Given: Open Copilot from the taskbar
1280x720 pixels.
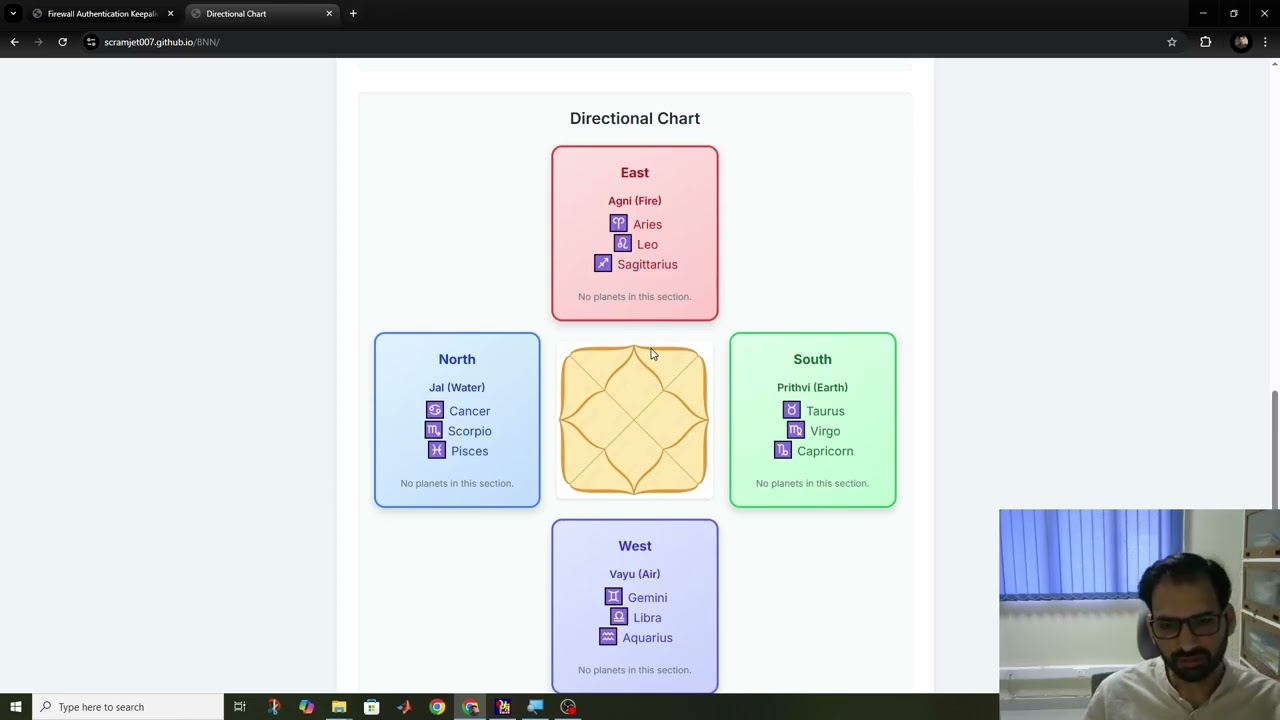Looking at the screenshot, I should click(306, 707).
